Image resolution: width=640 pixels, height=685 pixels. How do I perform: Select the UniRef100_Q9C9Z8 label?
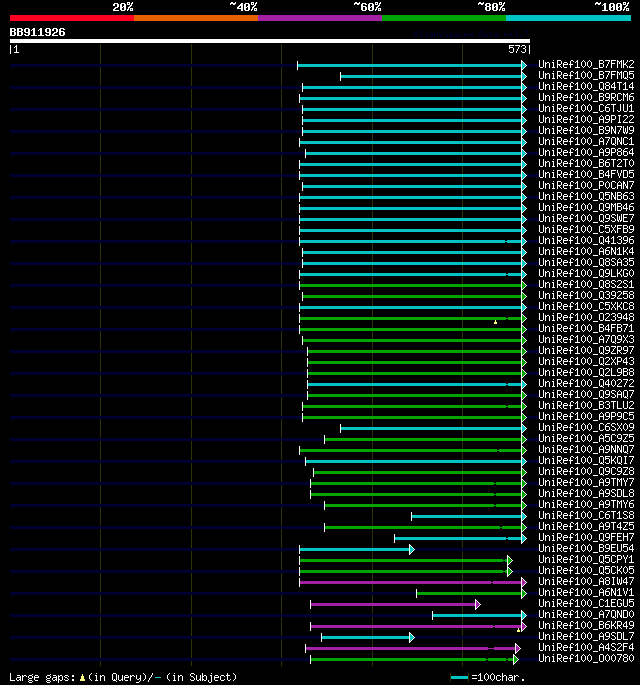pyautogui.click(x=586, y=471)
